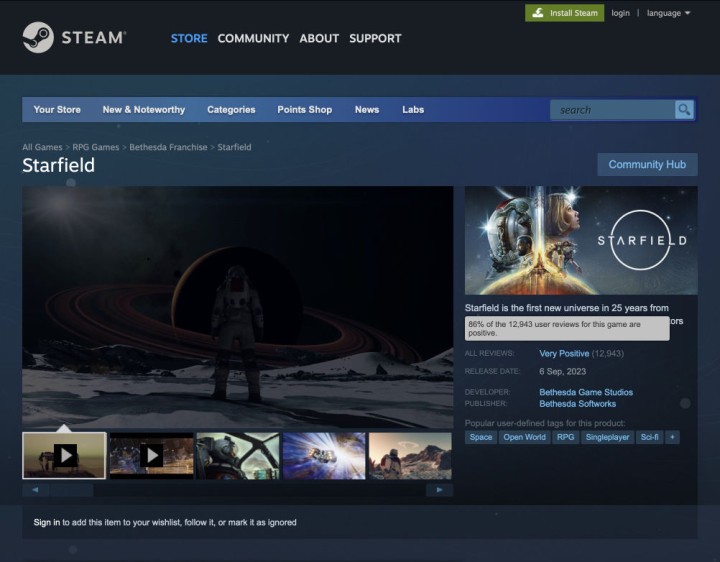
Task: Open the COMMUNITY menu
Action: click(x=253, y=39)
